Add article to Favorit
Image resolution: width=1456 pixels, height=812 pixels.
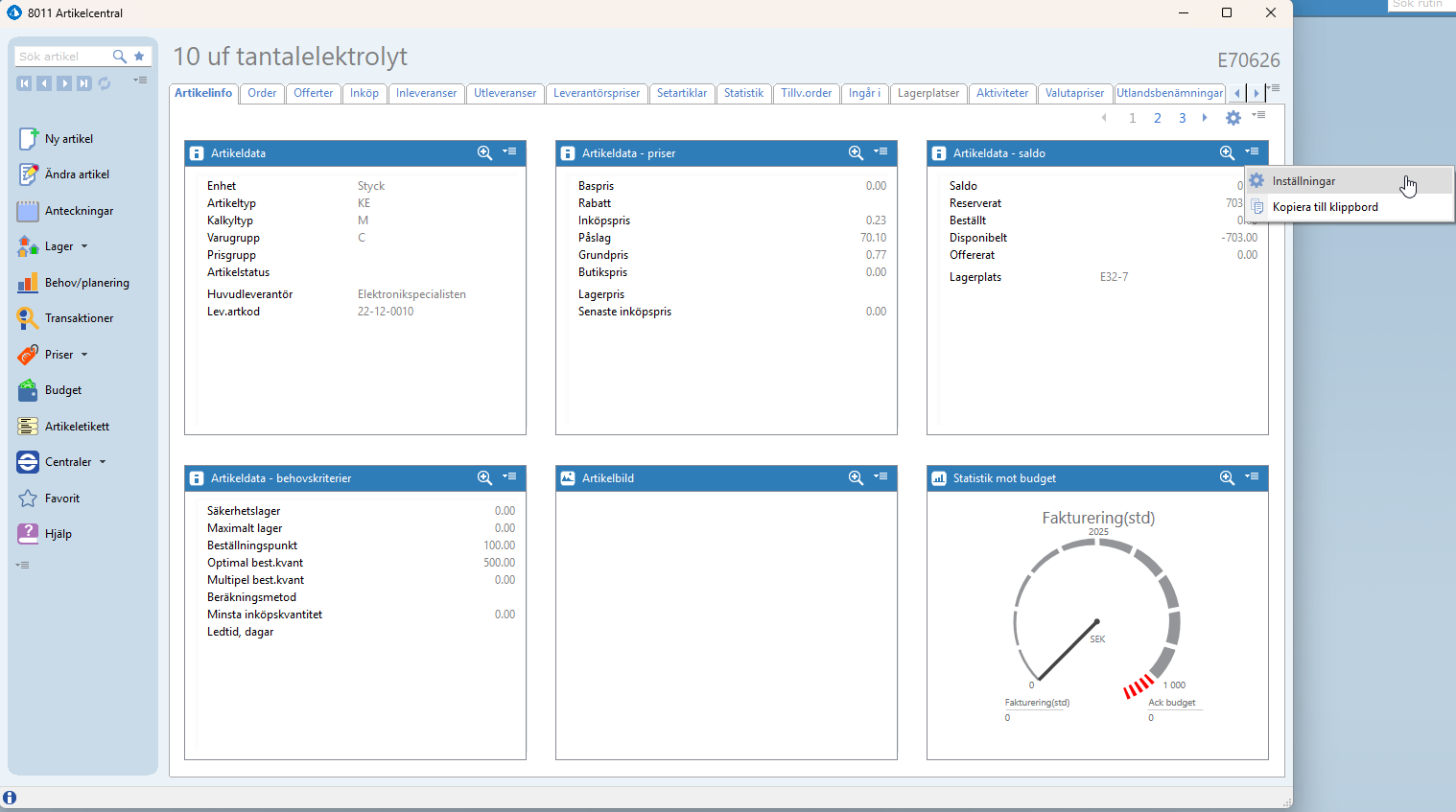click(61, 499)
